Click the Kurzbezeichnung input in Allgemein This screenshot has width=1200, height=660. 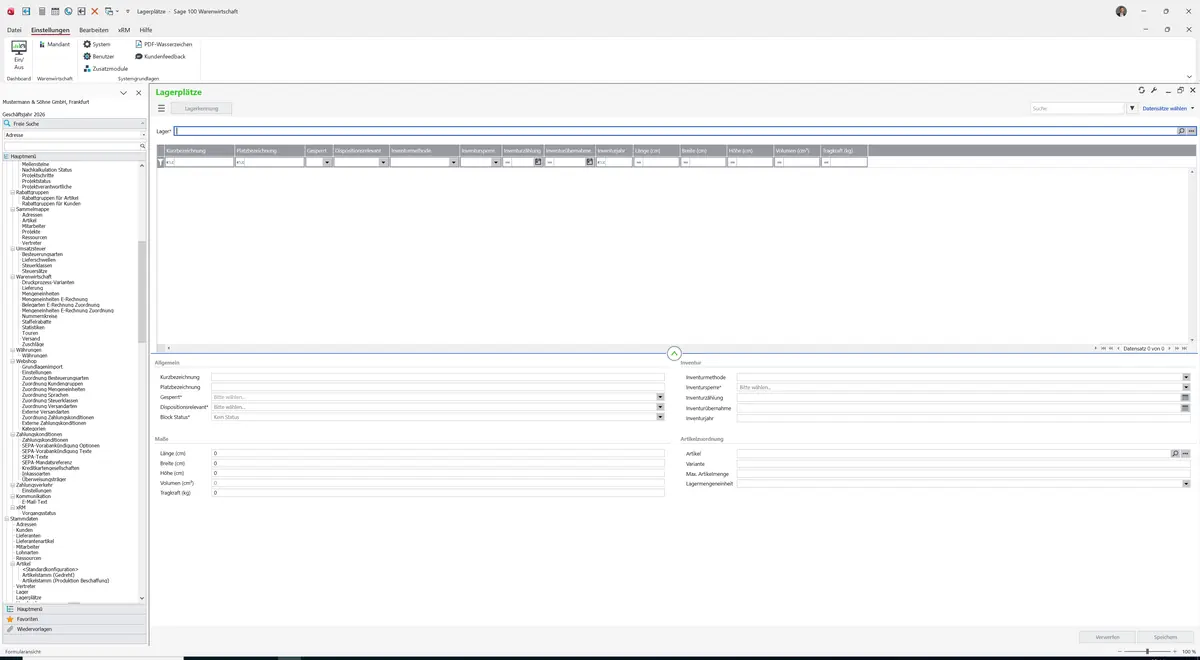437,377
